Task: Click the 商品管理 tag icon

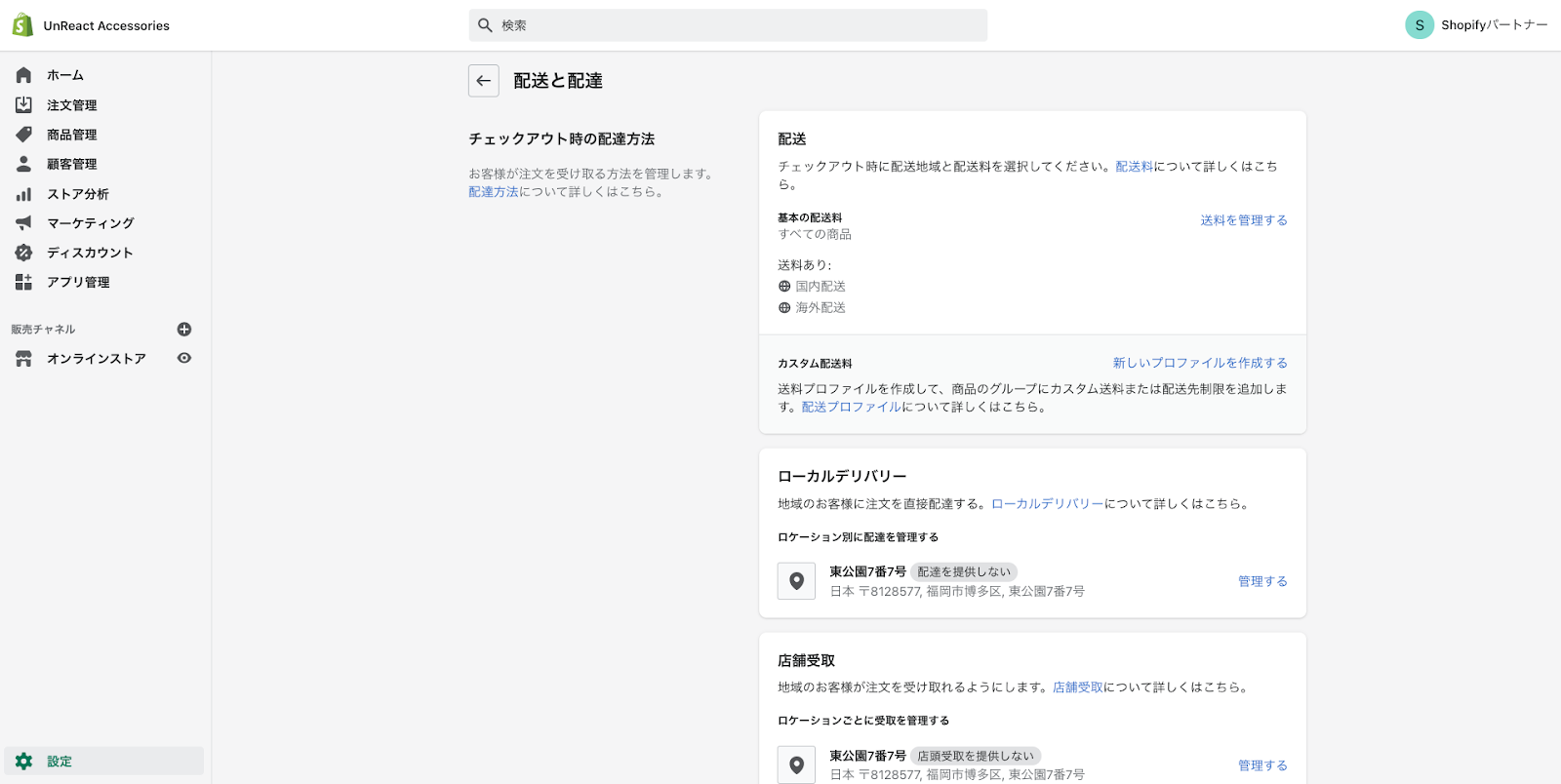Action: (23, 135)
